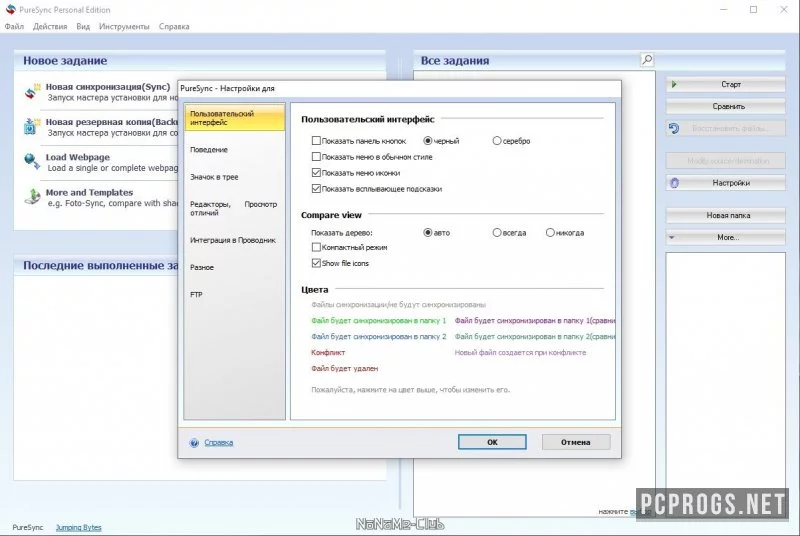Open the Редакторы, Просмотр отличий tab

(235, 208)
